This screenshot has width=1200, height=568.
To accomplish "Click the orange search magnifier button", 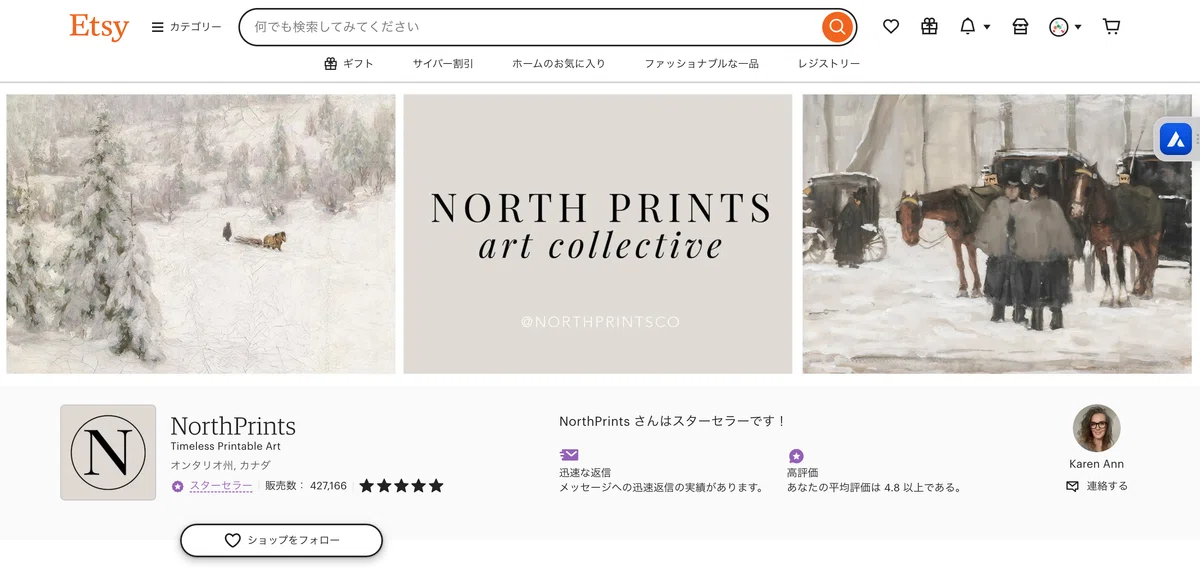I will point(836,27).
